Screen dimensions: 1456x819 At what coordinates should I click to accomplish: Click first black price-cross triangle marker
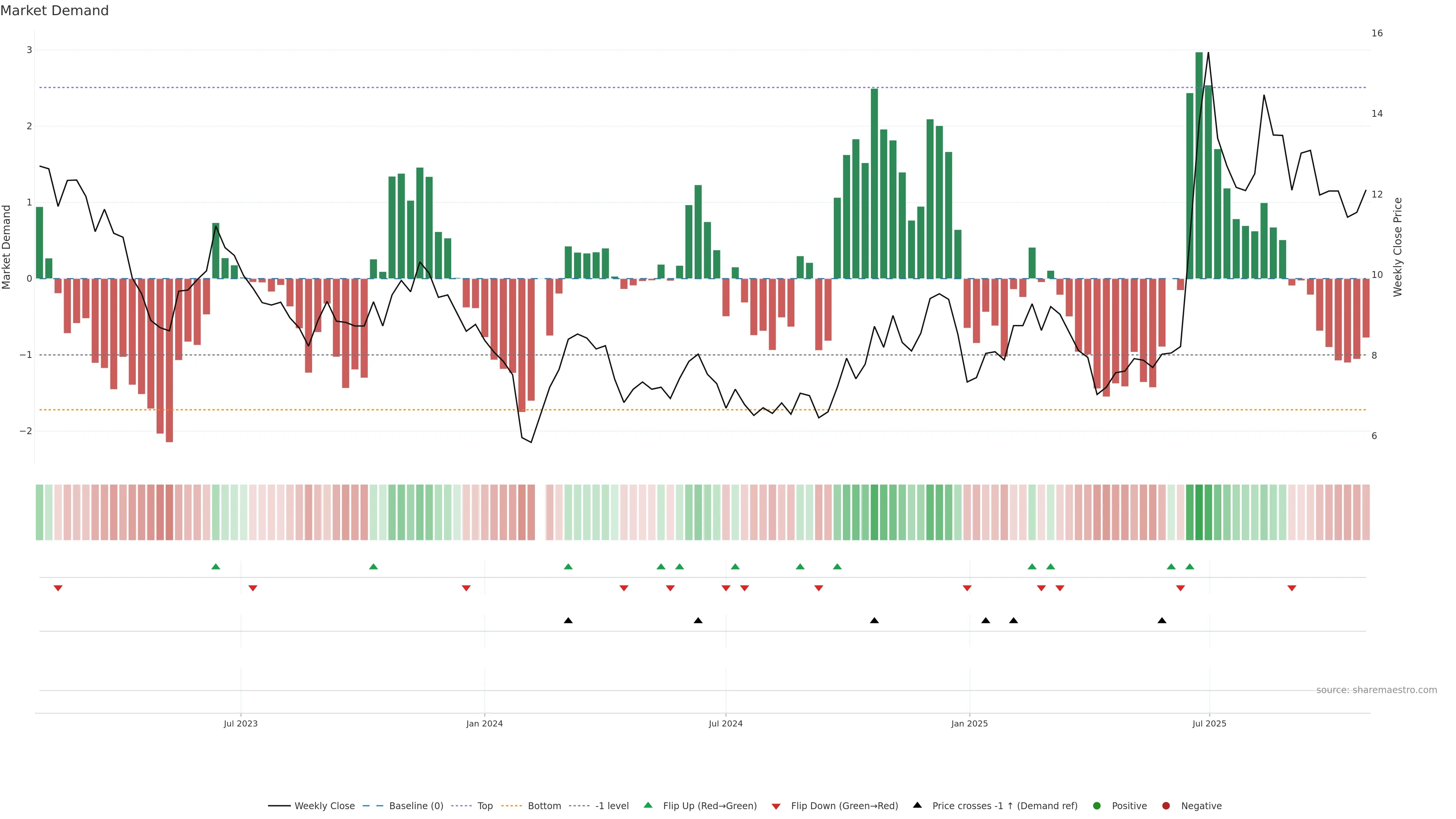click(x=568, y=621)
